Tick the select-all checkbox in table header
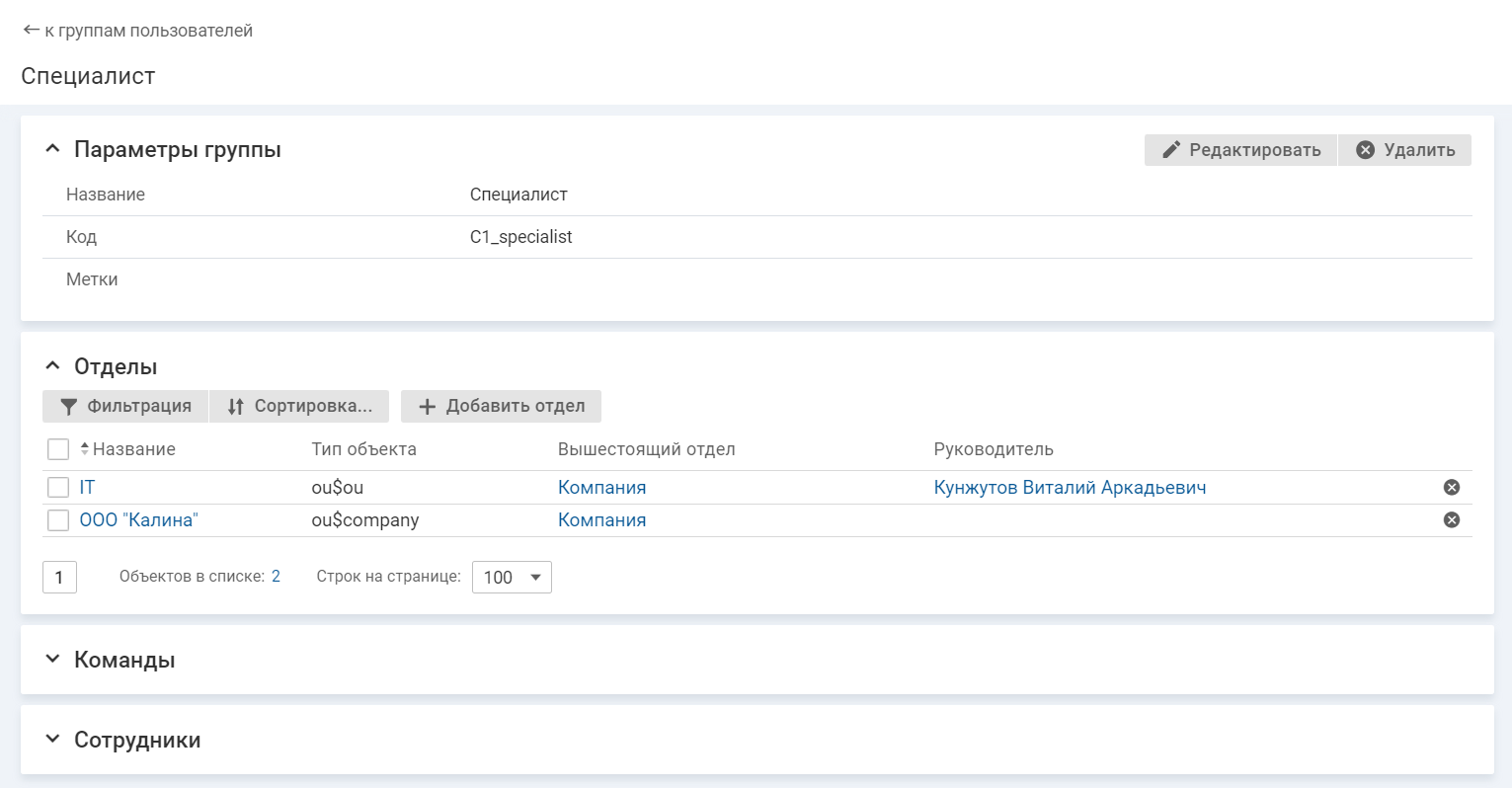This screenshot has width=1512, height=788. point(58,449)
